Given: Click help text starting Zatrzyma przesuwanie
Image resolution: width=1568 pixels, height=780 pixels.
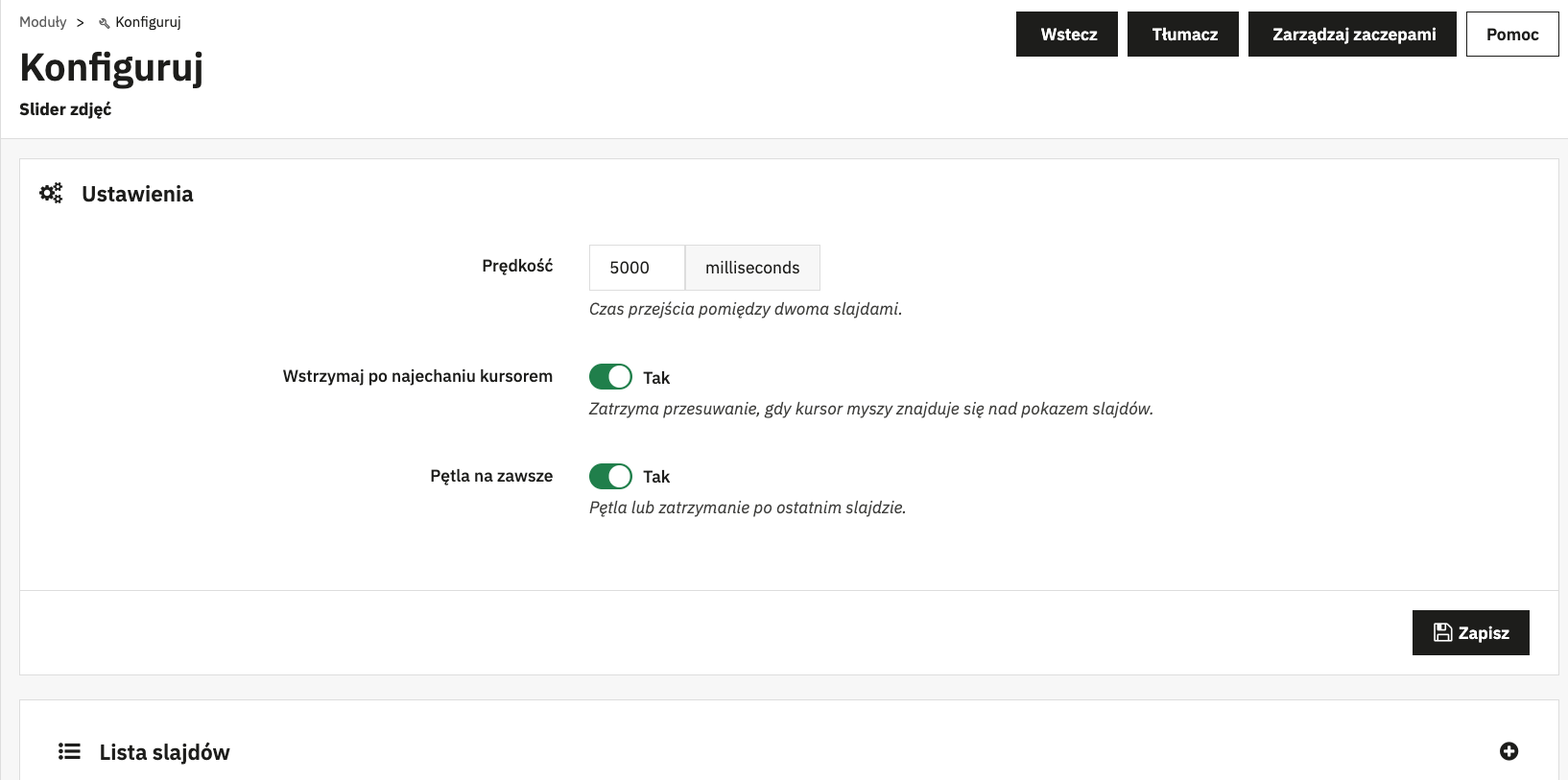Looking at the screenshot, I should pyautogui.click(x=871, y=409).
